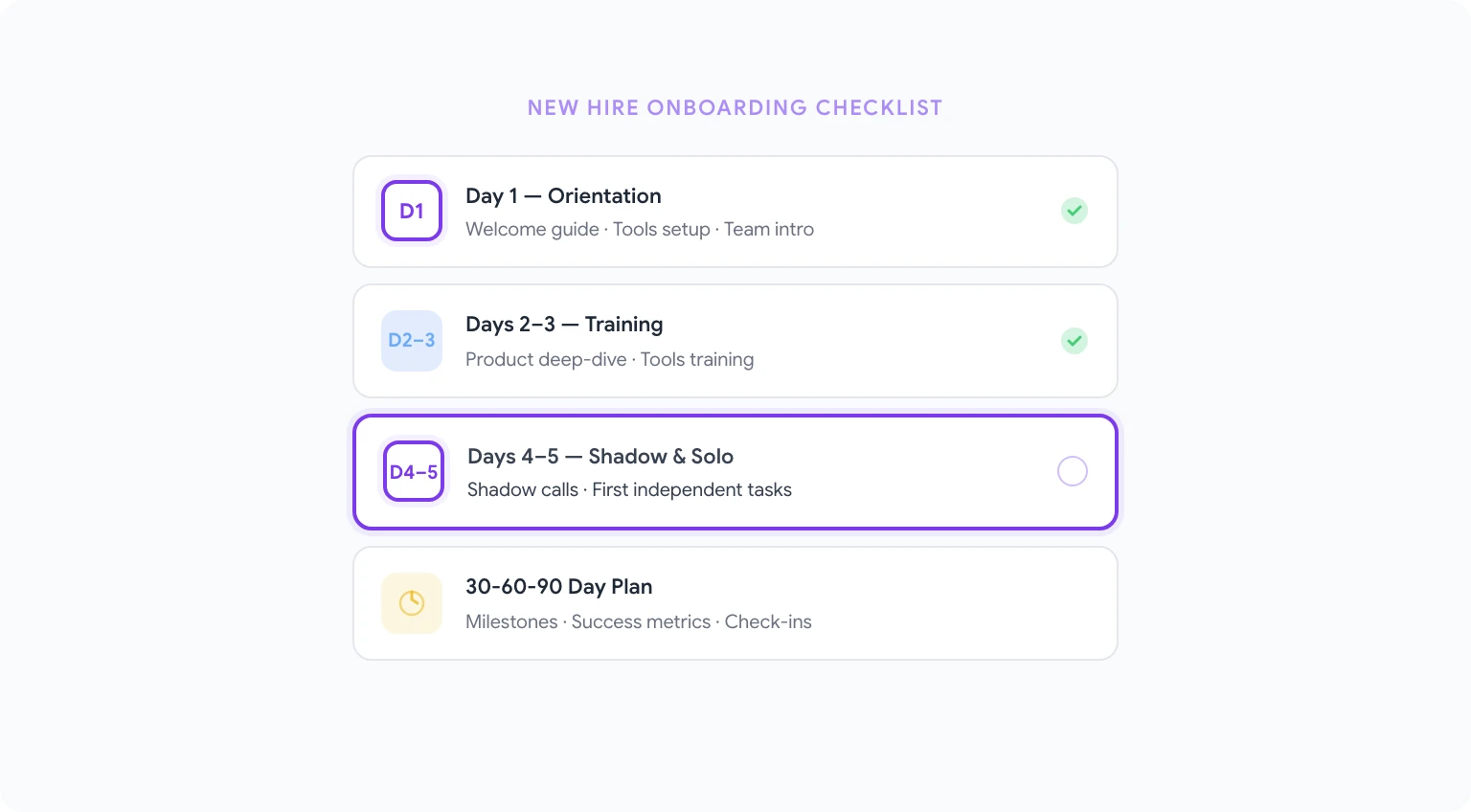Toggle Day 1 Orientation completion status
Screen dimensions: 1471x812
(x=1074, y=211)
